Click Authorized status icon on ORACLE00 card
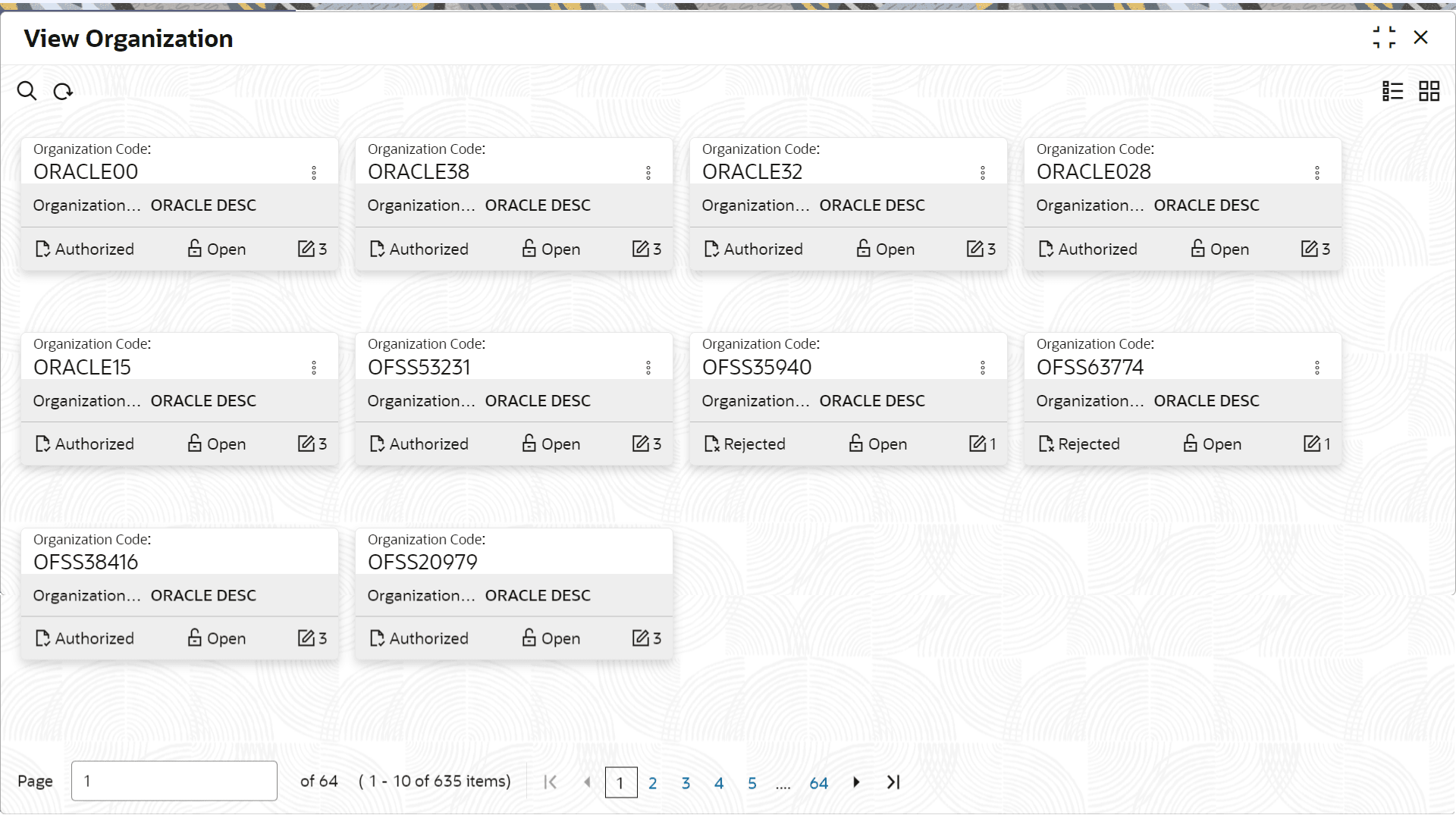This screenshot has width=1456, height=815. (42, 249)
